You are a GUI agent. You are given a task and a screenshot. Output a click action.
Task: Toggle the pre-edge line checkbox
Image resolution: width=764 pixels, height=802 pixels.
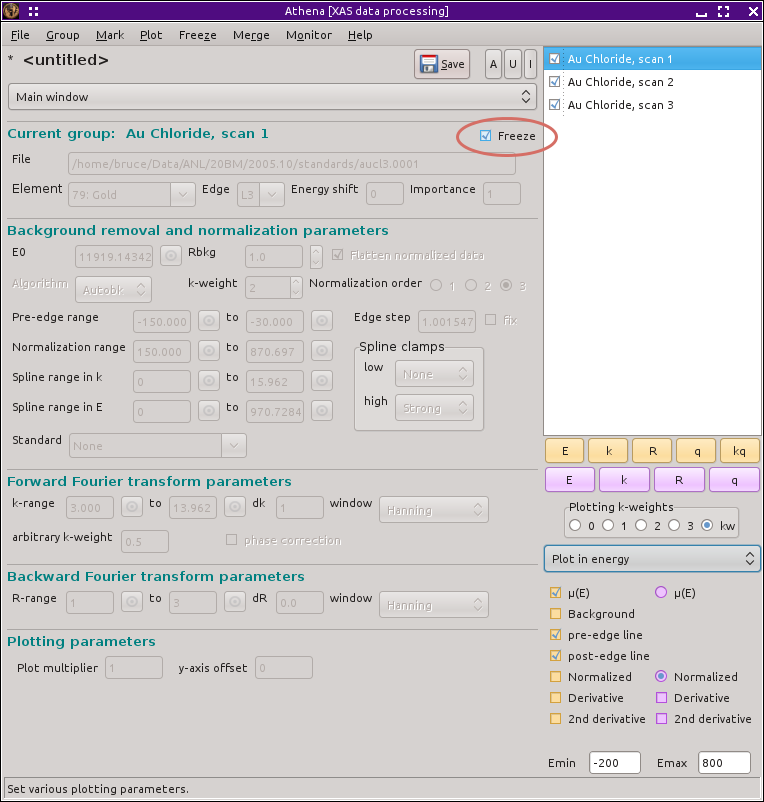coord(555,634)
